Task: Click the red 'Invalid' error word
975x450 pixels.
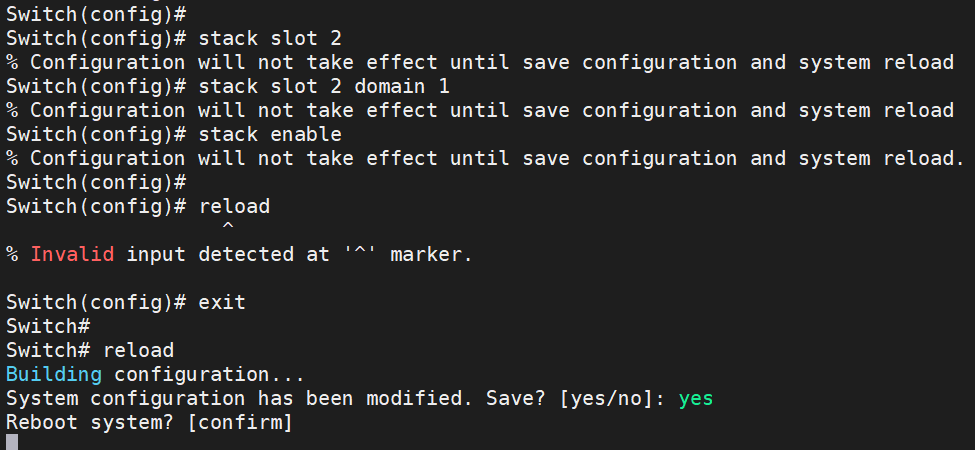Action: click(72, 254)
